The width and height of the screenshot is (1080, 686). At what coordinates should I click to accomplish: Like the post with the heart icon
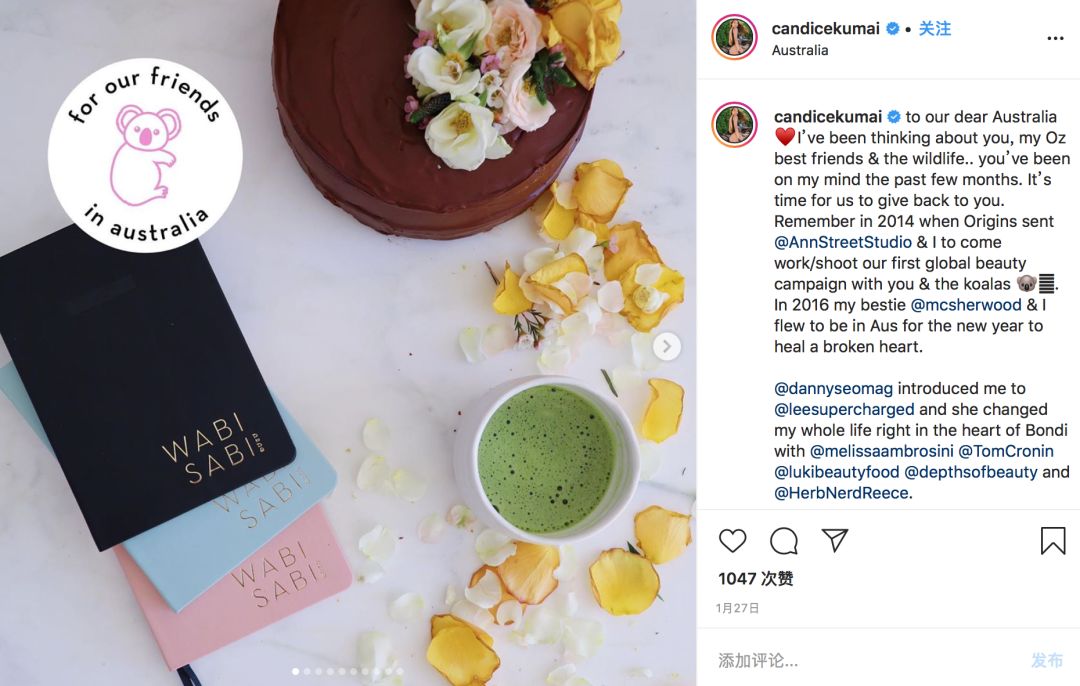tap(732, 541)
